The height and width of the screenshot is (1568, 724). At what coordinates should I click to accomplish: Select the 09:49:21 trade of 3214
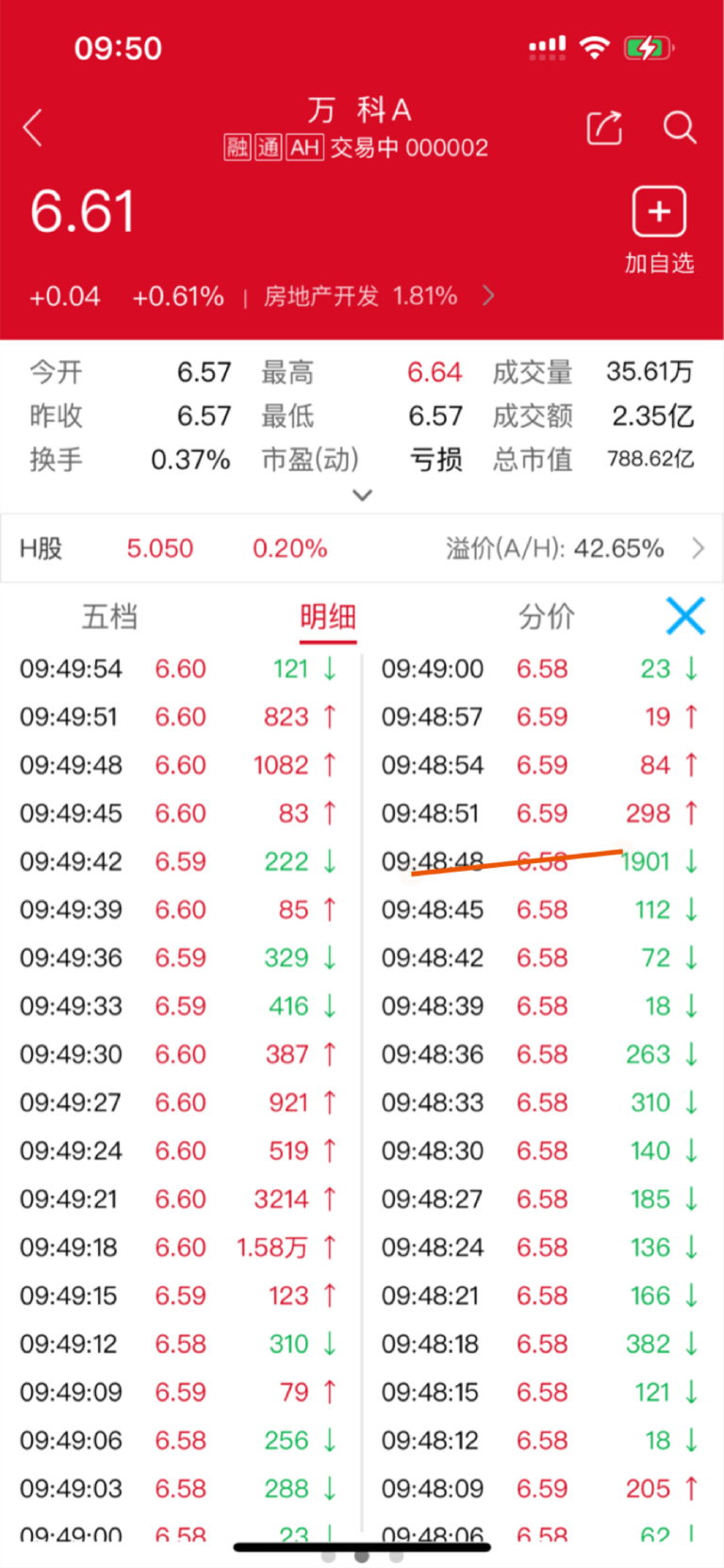click(x=179, y=1200)
